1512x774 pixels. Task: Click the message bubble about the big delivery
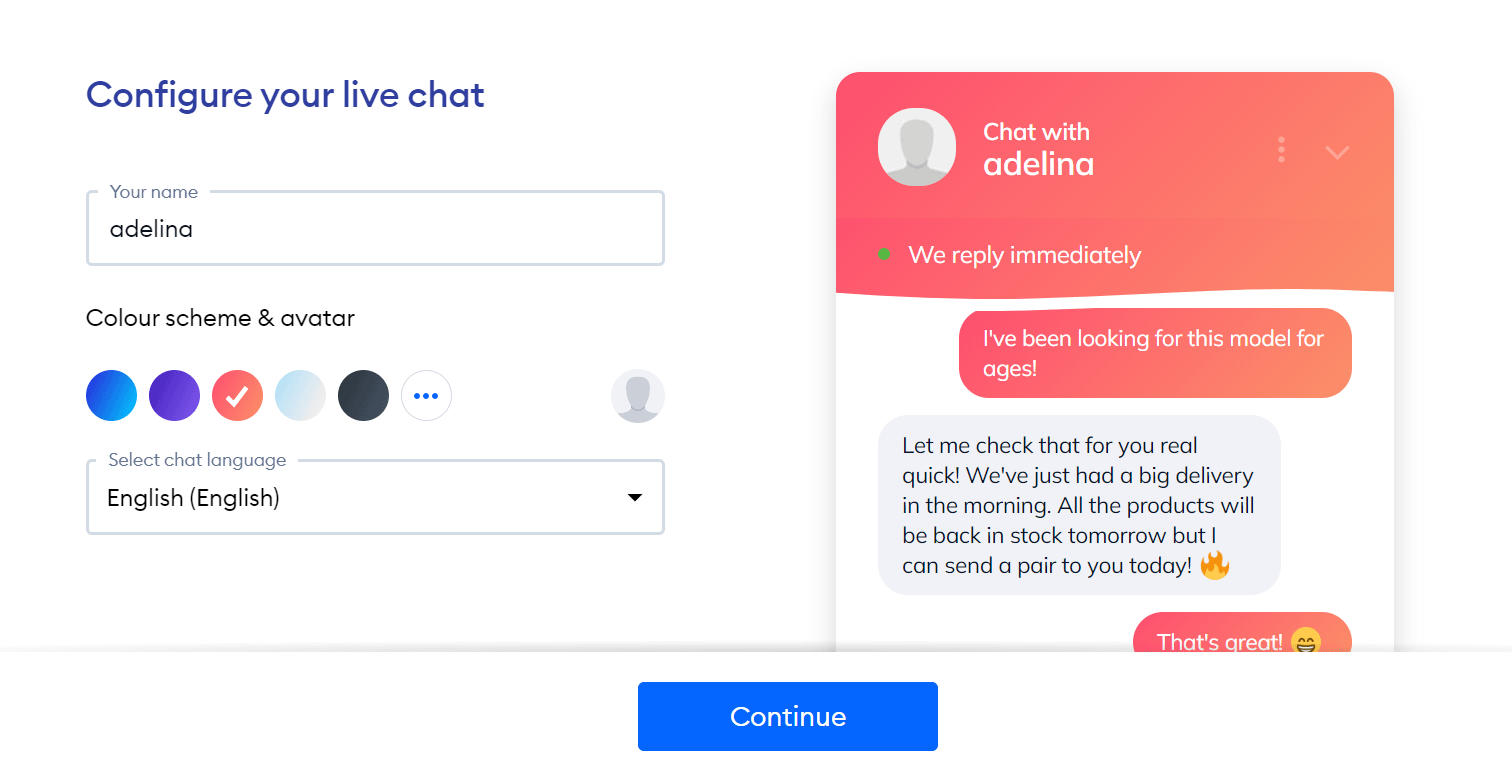[1079, 505]
